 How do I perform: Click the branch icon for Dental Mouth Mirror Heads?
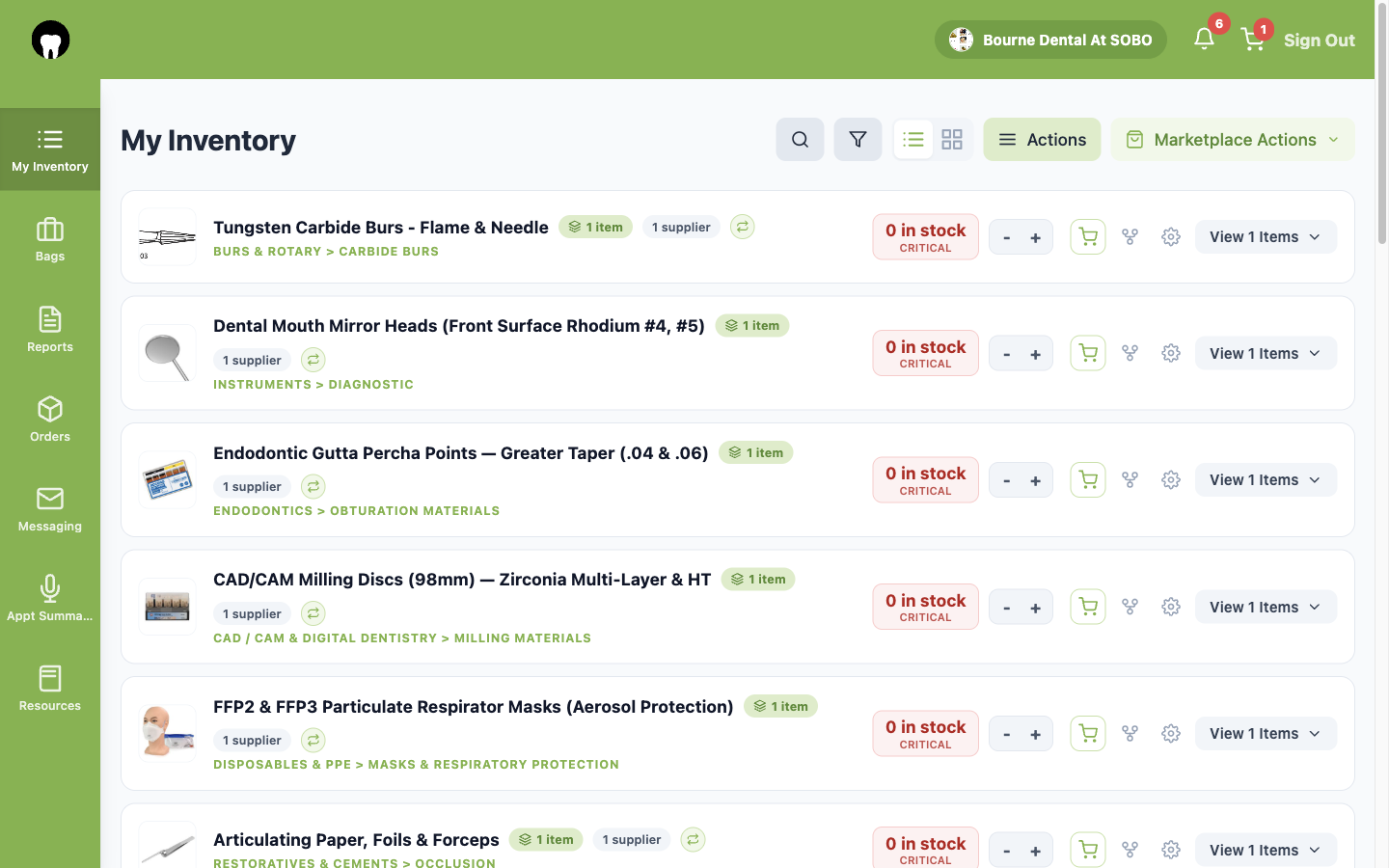(x=1130, y=354)
